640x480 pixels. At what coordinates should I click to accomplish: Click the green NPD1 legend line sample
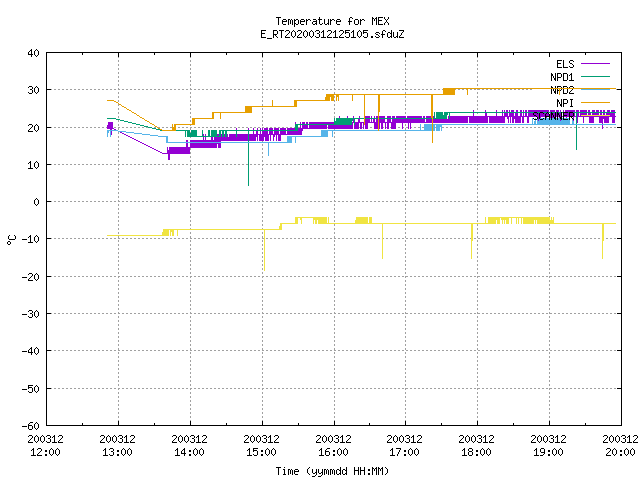(x=595, y=76)
